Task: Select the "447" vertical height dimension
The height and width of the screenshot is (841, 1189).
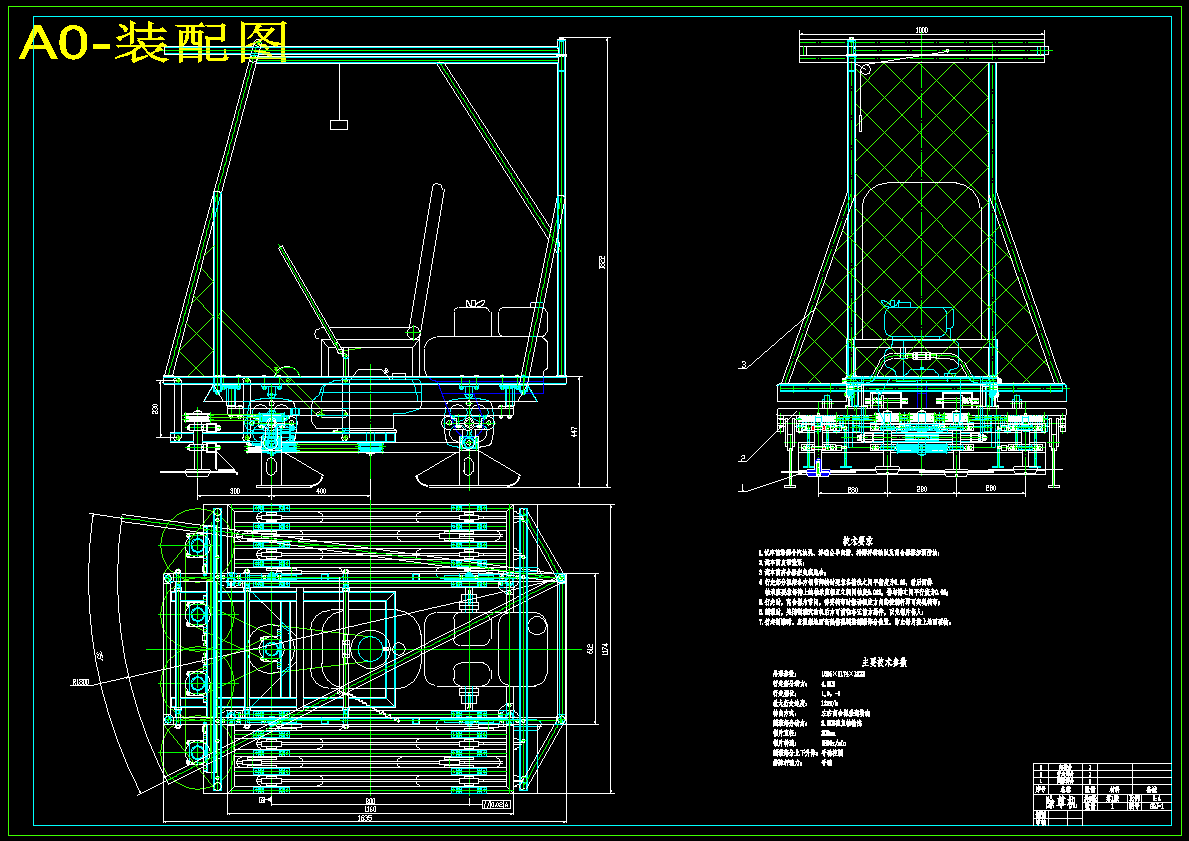Action: point(574,431)
